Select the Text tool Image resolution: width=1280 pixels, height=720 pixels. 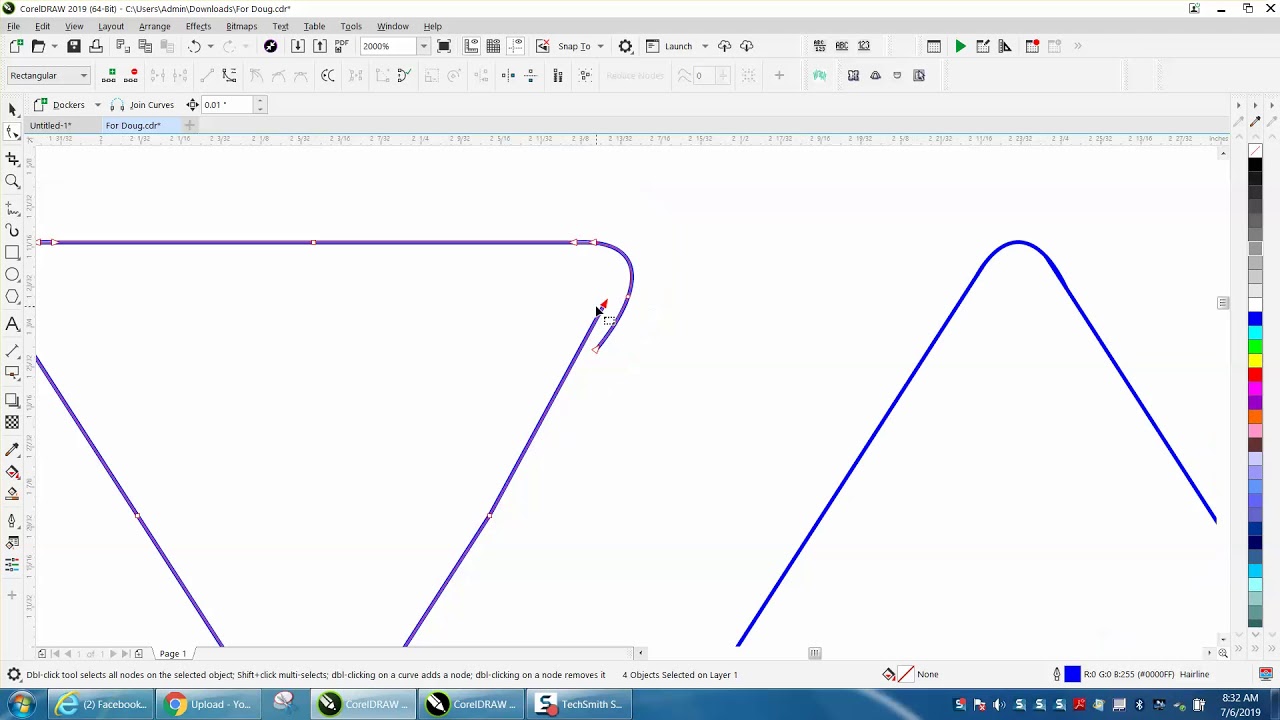point(13,324)
